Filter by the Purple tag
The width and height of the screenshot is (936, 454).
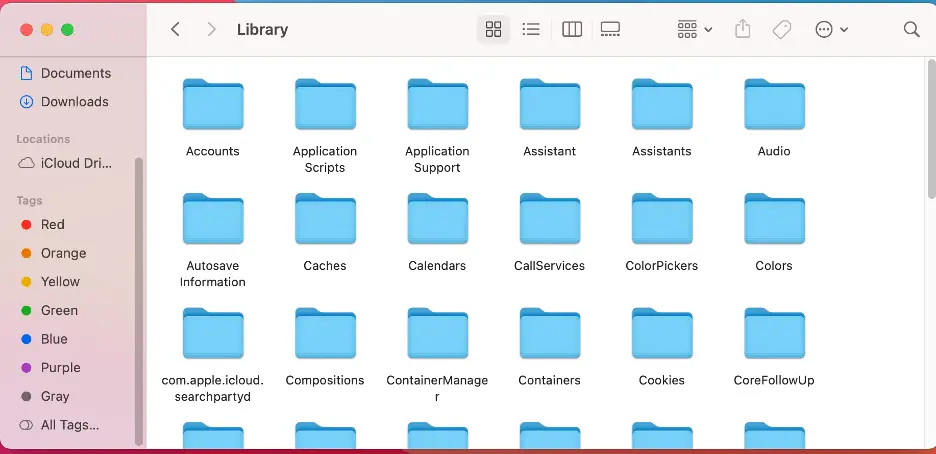coord(51,367)
